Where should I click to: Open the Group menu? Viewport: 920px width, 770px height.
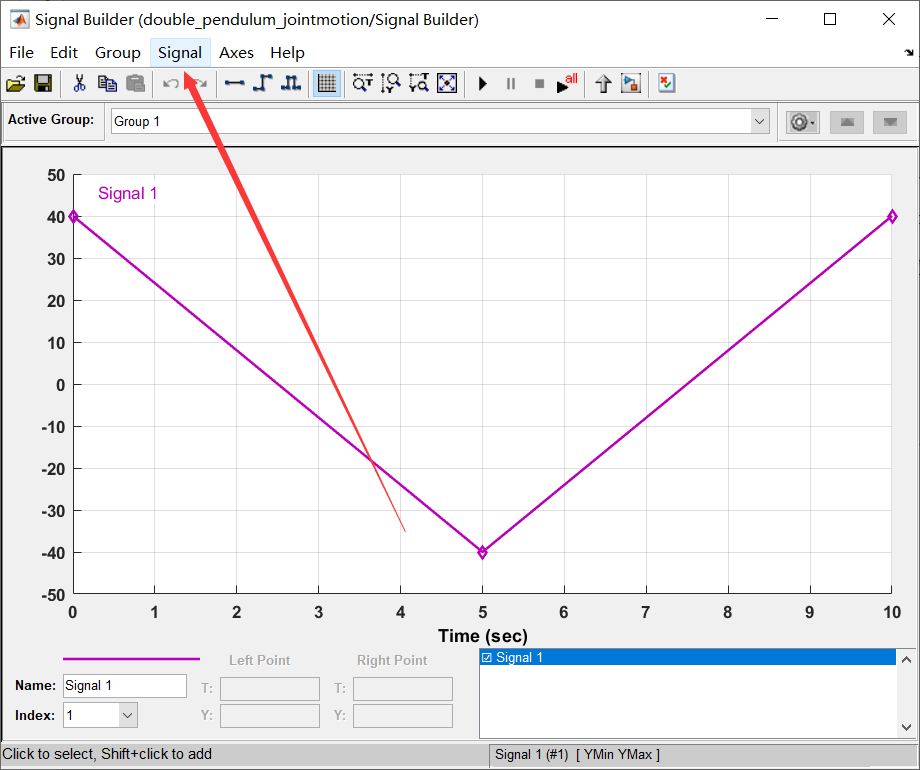point(118,53)
